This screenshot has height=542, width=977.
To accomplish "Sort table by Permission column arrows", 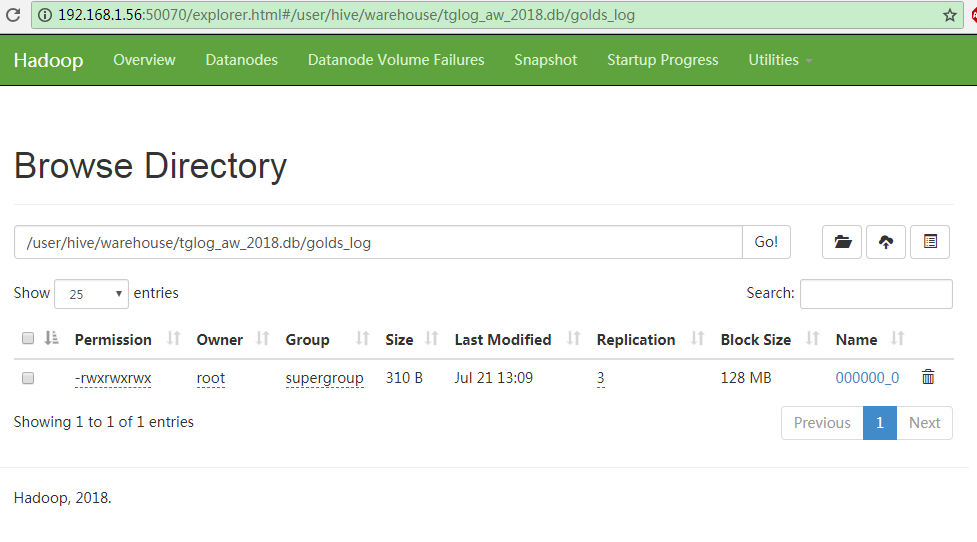I will pos(173,339).
